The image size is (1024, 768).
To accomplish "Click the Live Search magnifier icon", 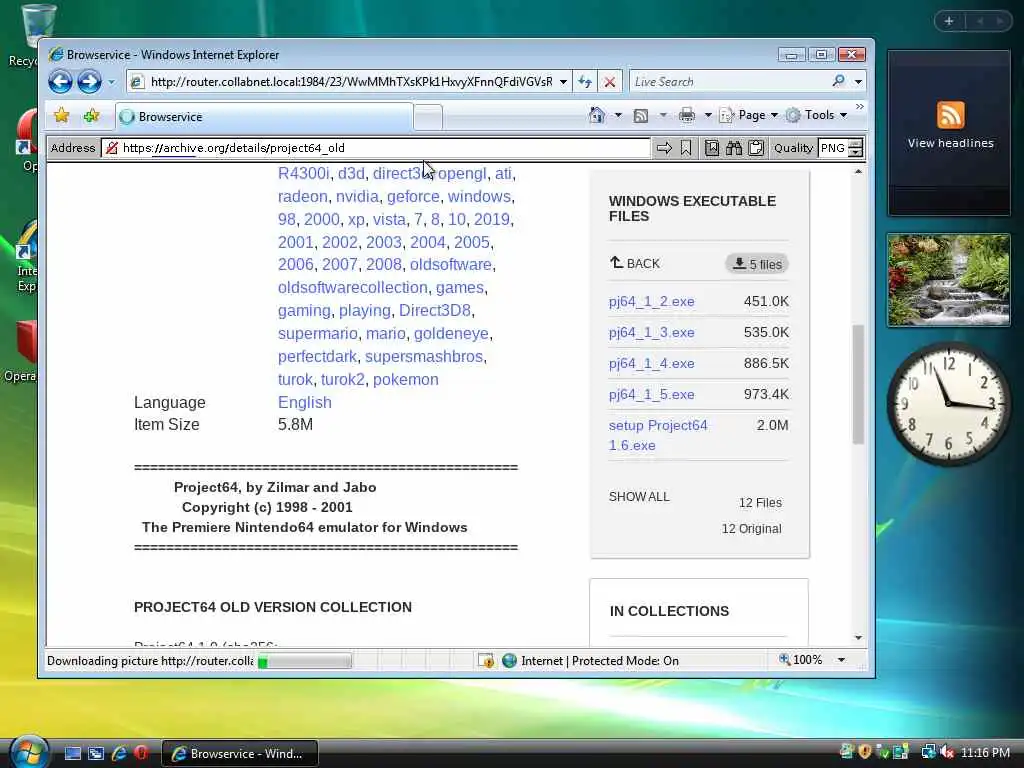I will (x=839, y=81).
